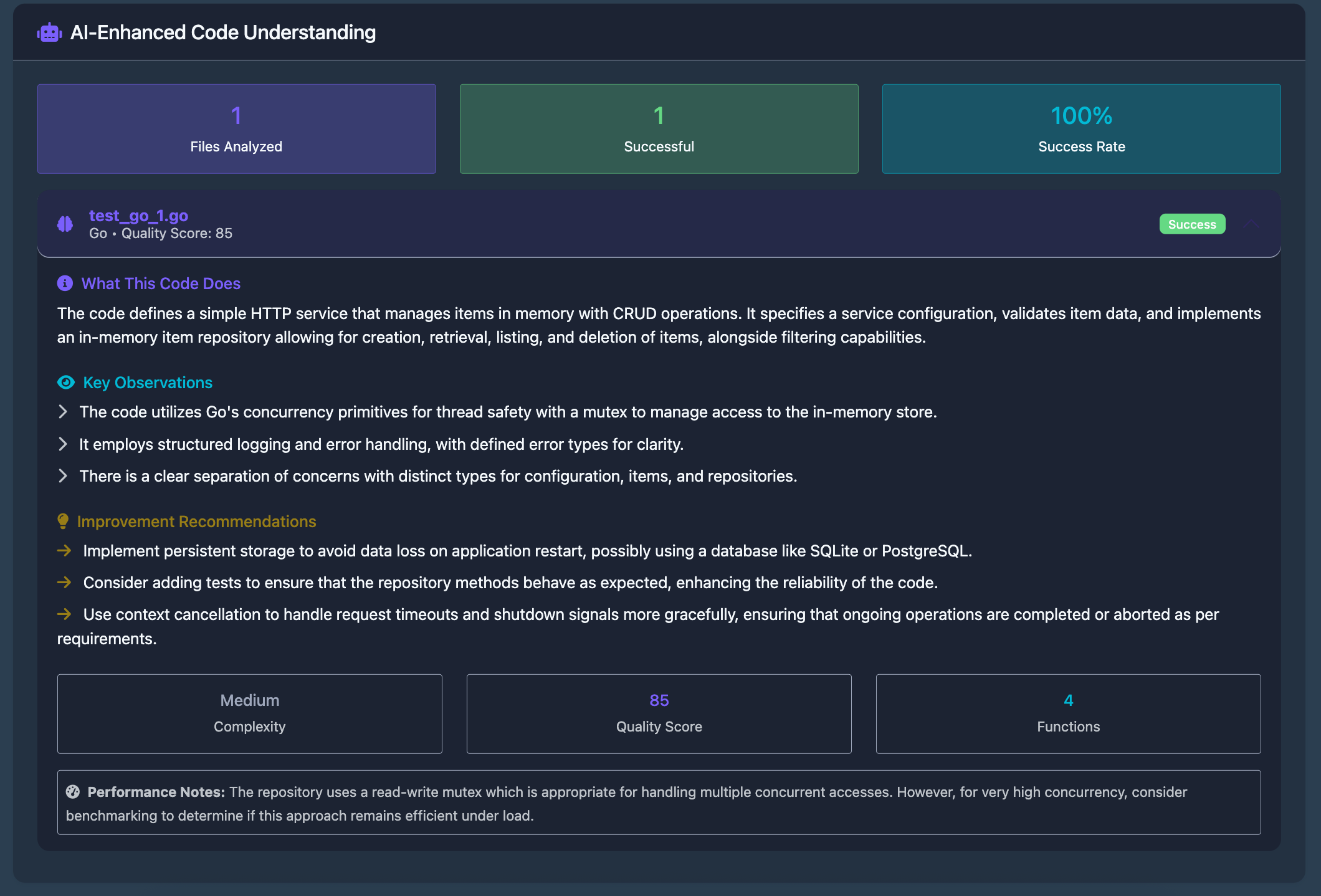
Task: Click the Success status badge
Action: 1192,224
